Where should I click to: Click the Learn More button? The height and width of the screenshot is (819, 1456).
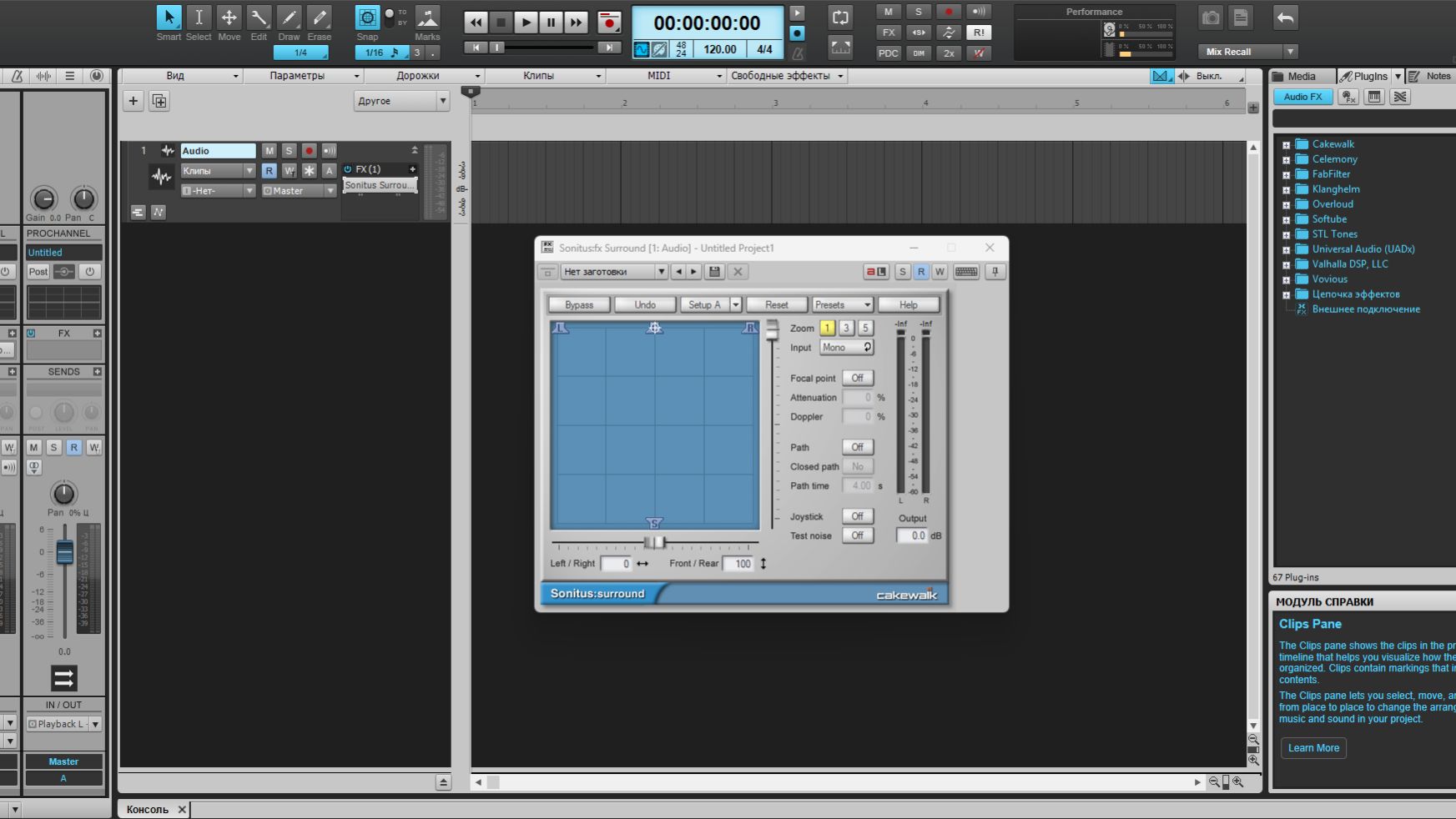[x=1313, y=748]
